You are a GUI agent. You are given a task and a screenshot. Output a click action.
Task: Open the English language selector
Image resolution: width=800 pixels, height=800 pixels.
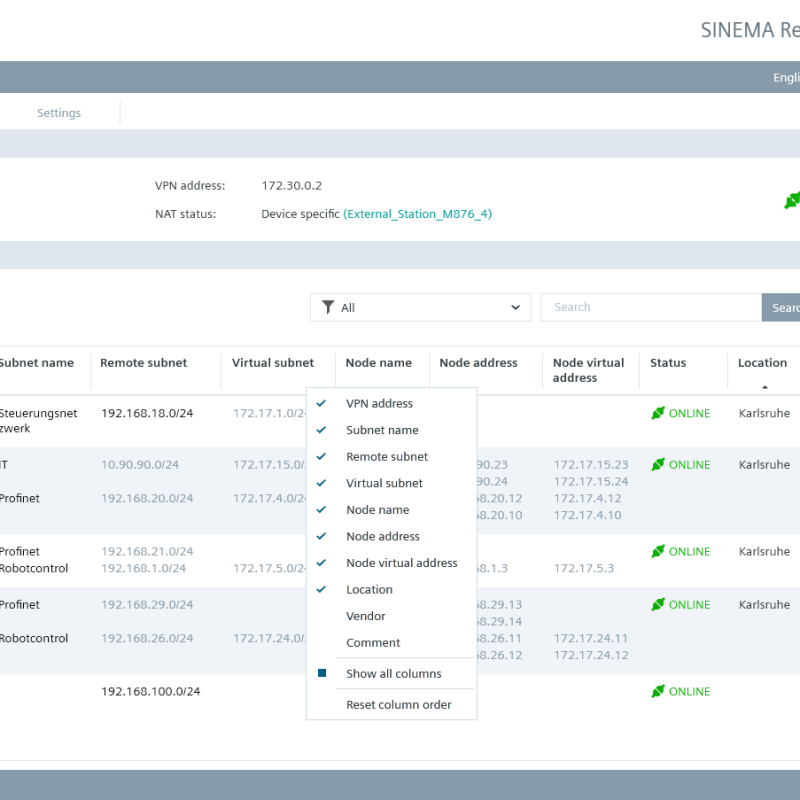point(786,78)
